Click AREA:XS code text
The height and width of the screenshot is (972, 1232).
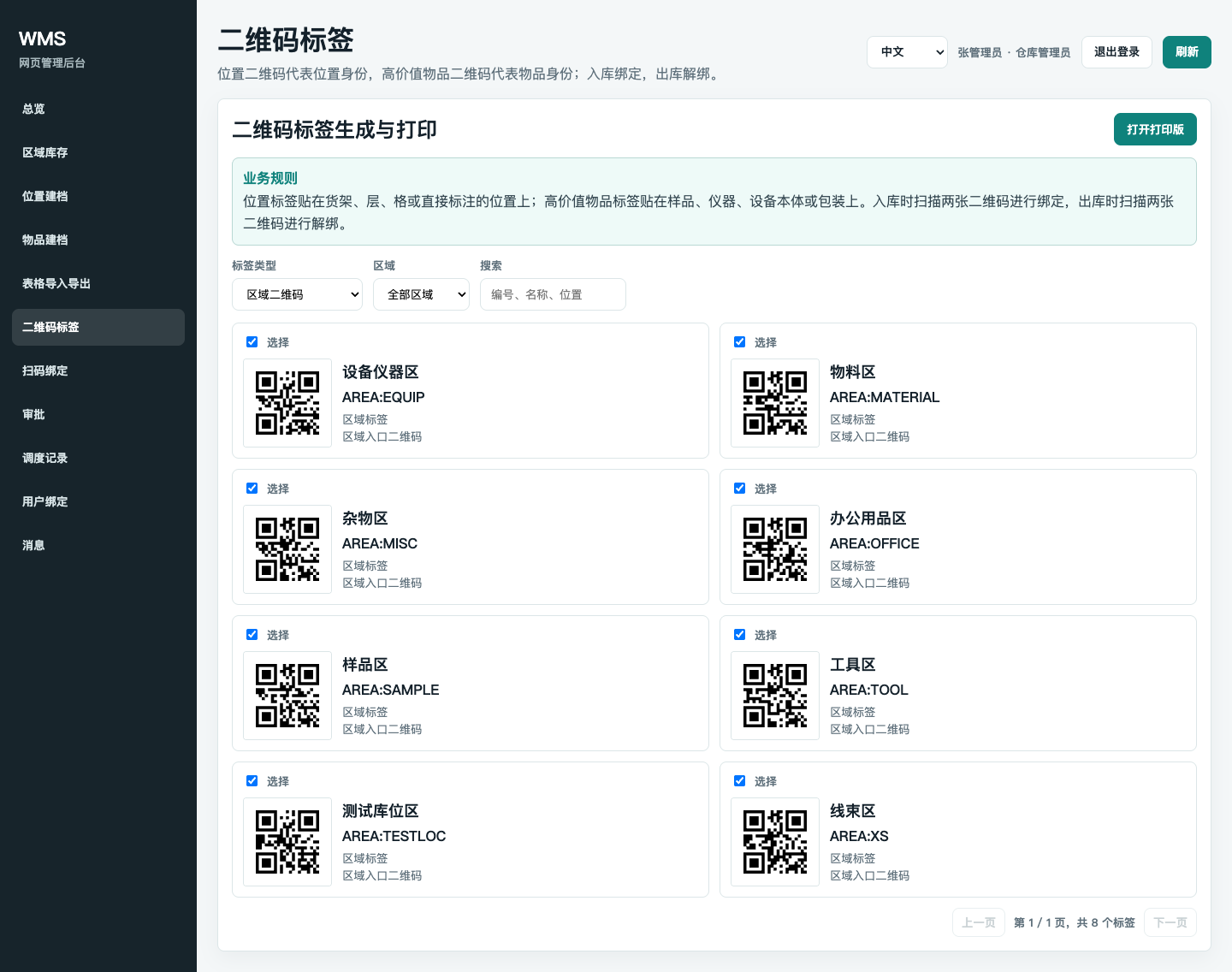pos(859,836)
